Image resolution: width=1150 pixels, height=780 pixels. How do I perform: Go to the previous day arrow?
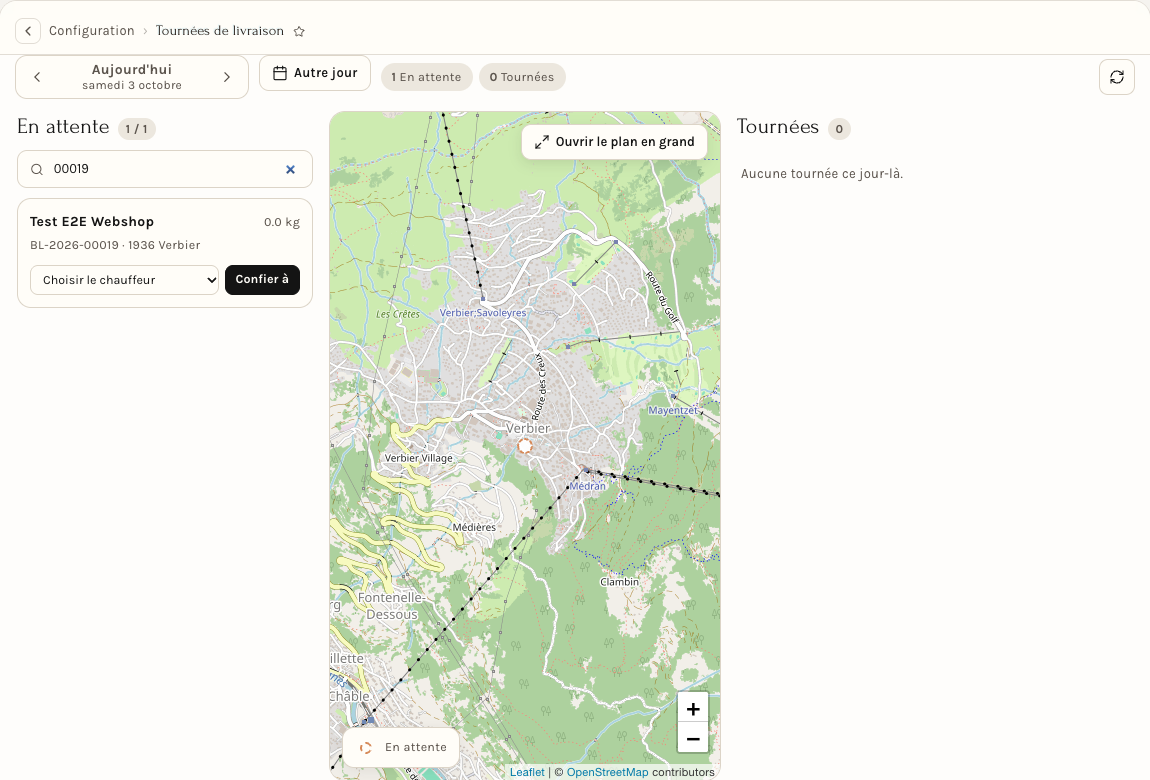coord(37,77)
